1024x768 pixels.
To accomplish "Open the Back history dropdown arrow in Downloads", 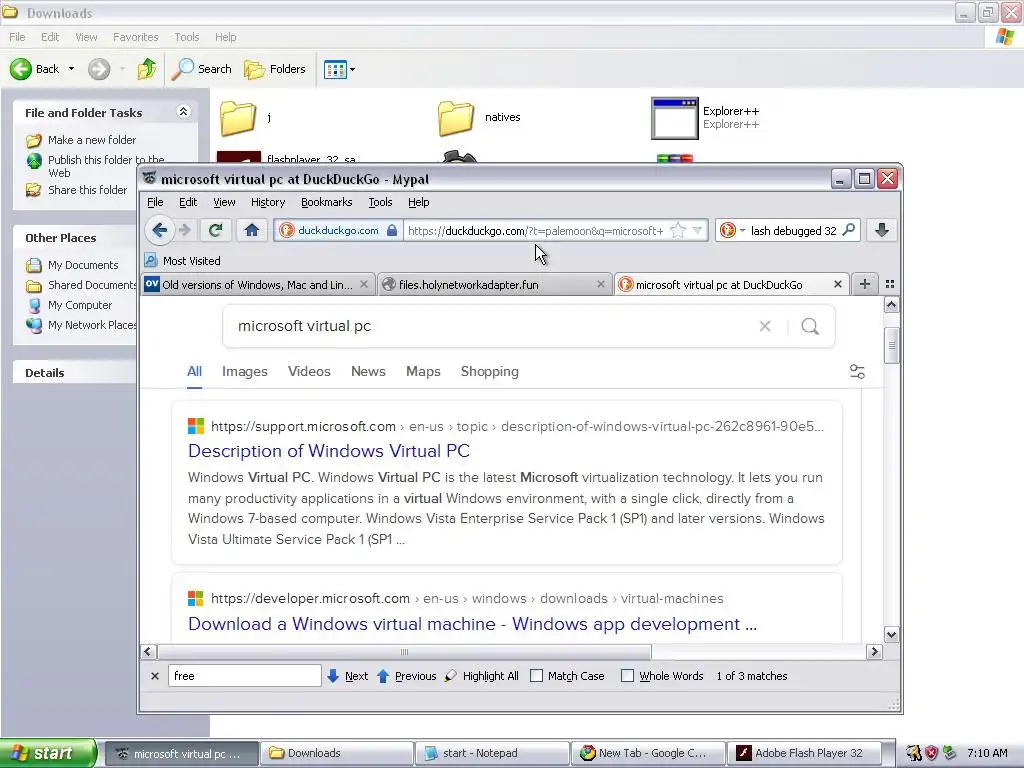I will coord(71,69).
